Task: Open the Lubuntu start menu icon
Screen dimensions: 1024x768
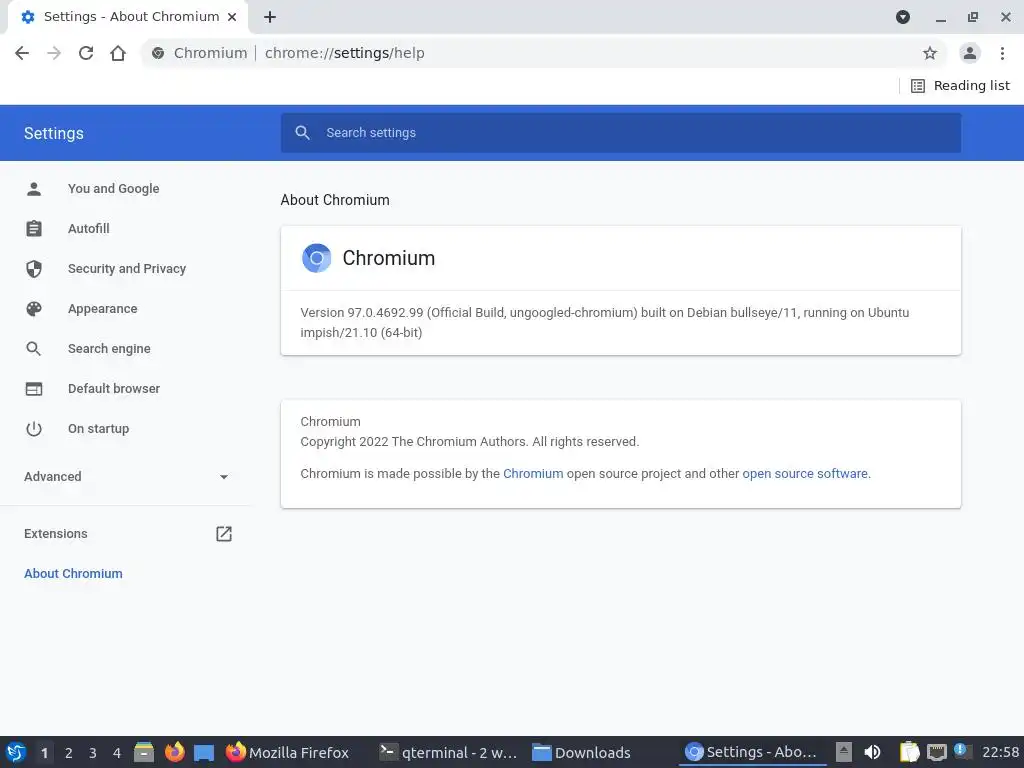Action: (x=16, y=752)
